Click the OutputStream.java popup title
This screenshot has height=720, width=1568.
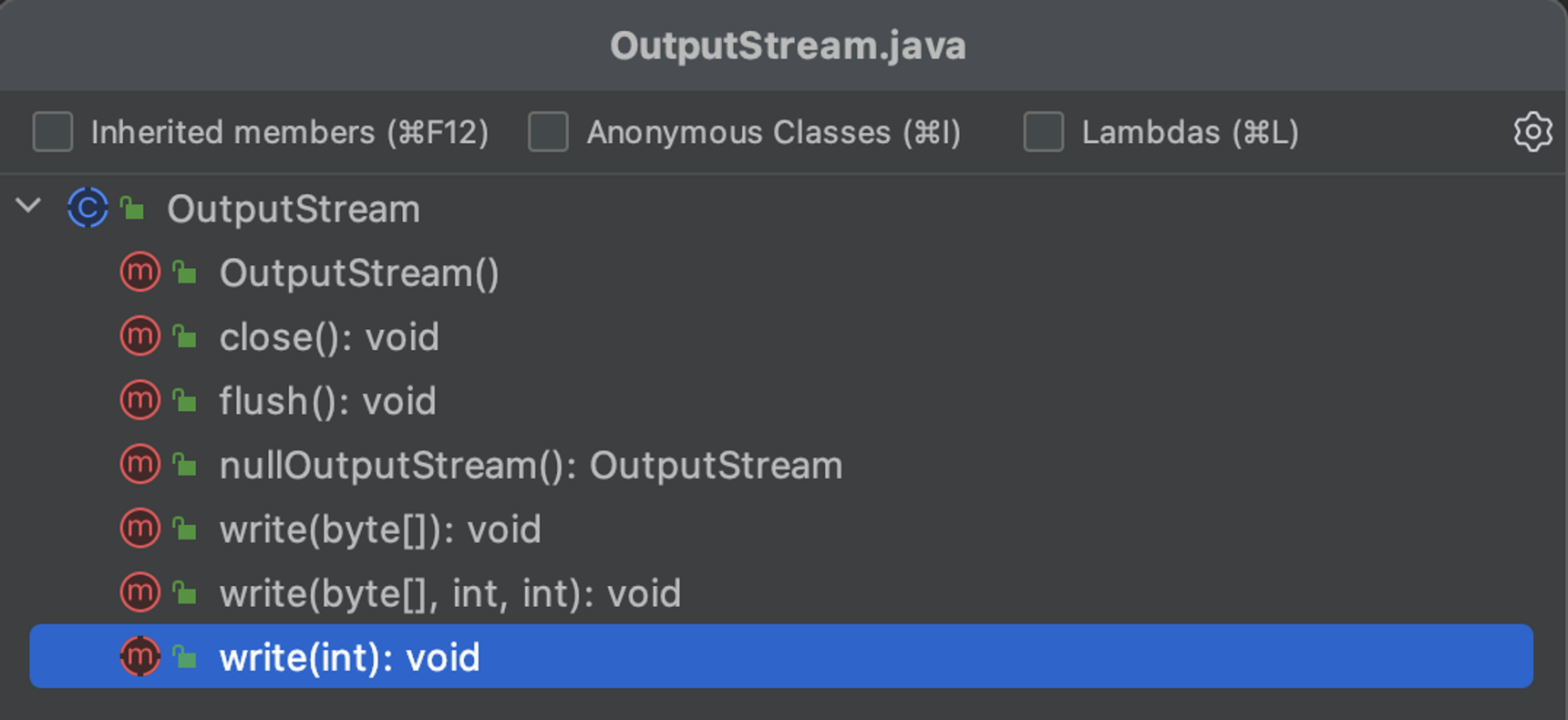click(x=788, y=46)
